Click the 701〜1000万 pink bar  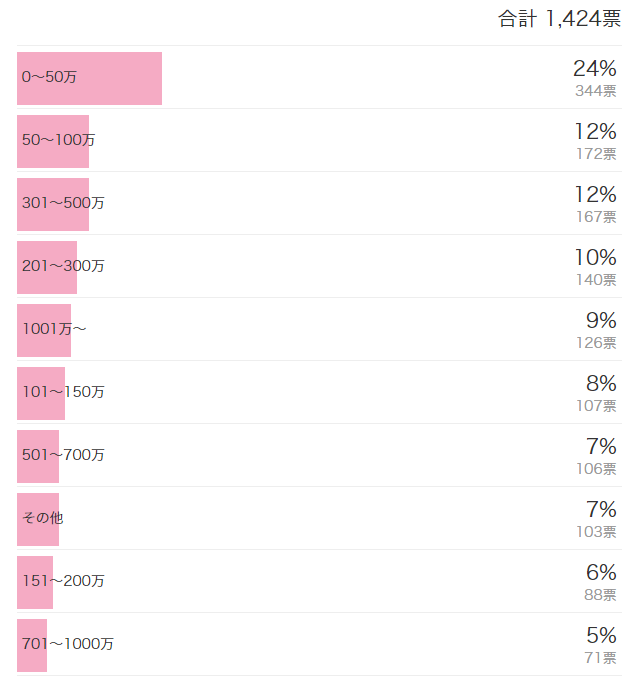coord(32,645)
